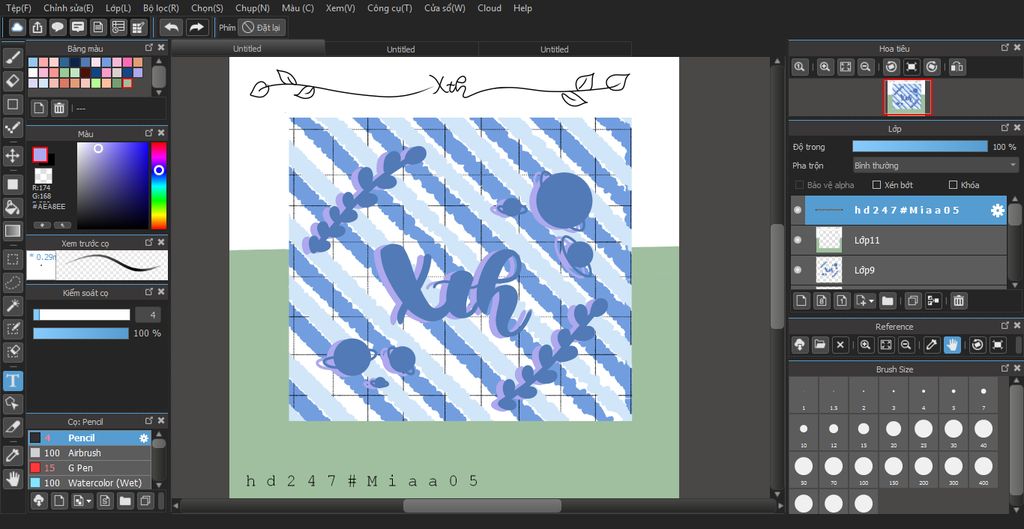Select the G Pen brush
Screen dimensions: 1024x529
pos(89,468)
